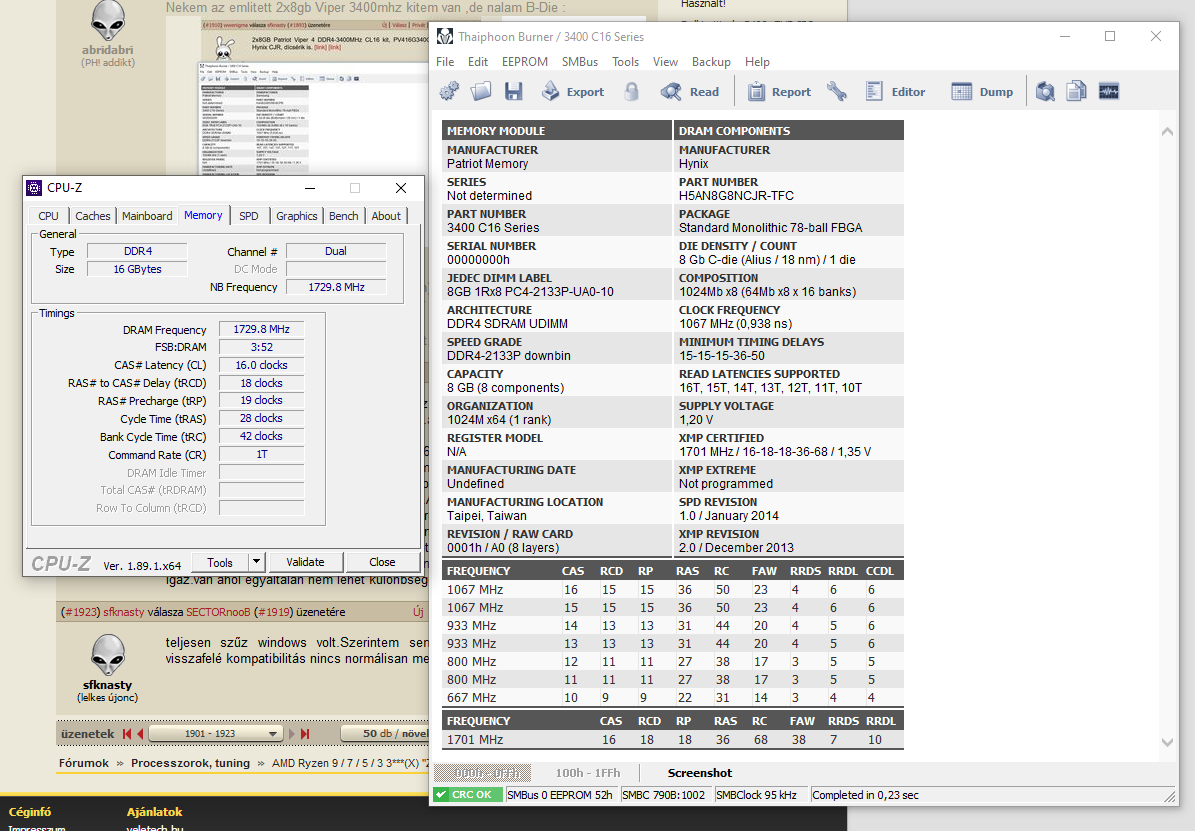Click the CPU-Z title bar app icon
The width and height of the screenshot is (1195, 831).
click(34, 188)
